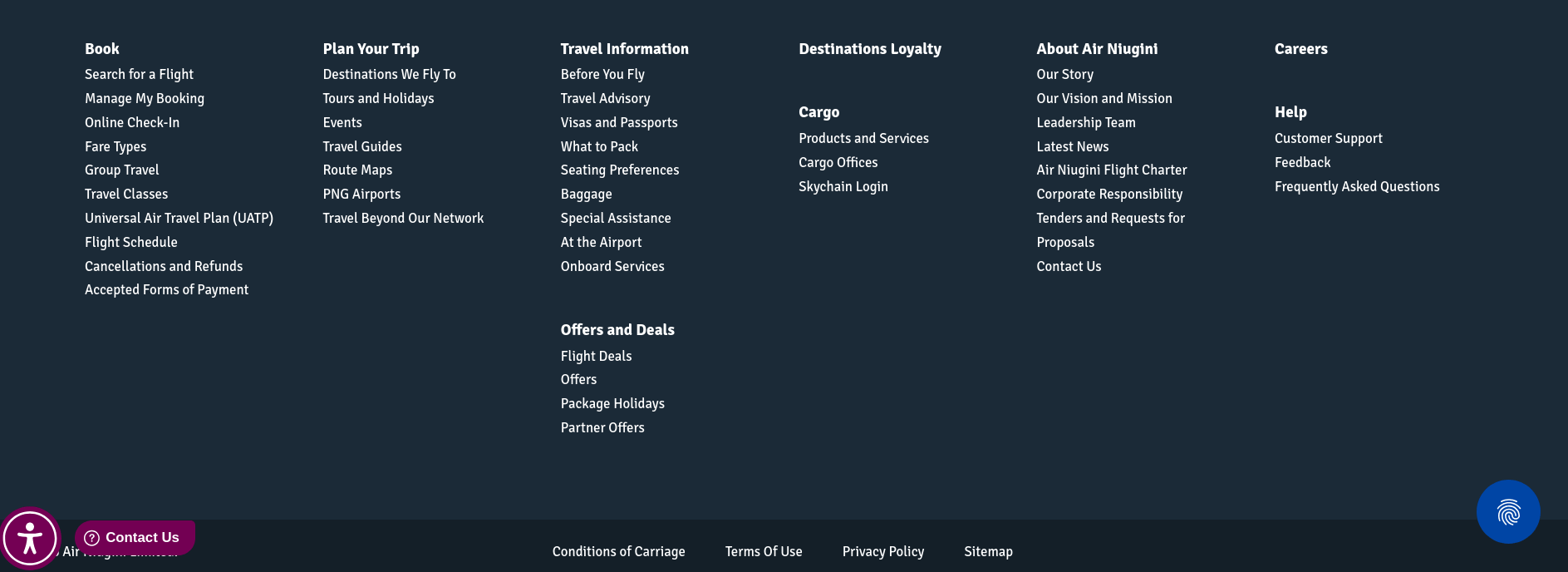Image resolution: width=1568 pixels, height=572 pixels.
Task: View Flight Deals under Offers and Deals
Action: pos(596,357)
